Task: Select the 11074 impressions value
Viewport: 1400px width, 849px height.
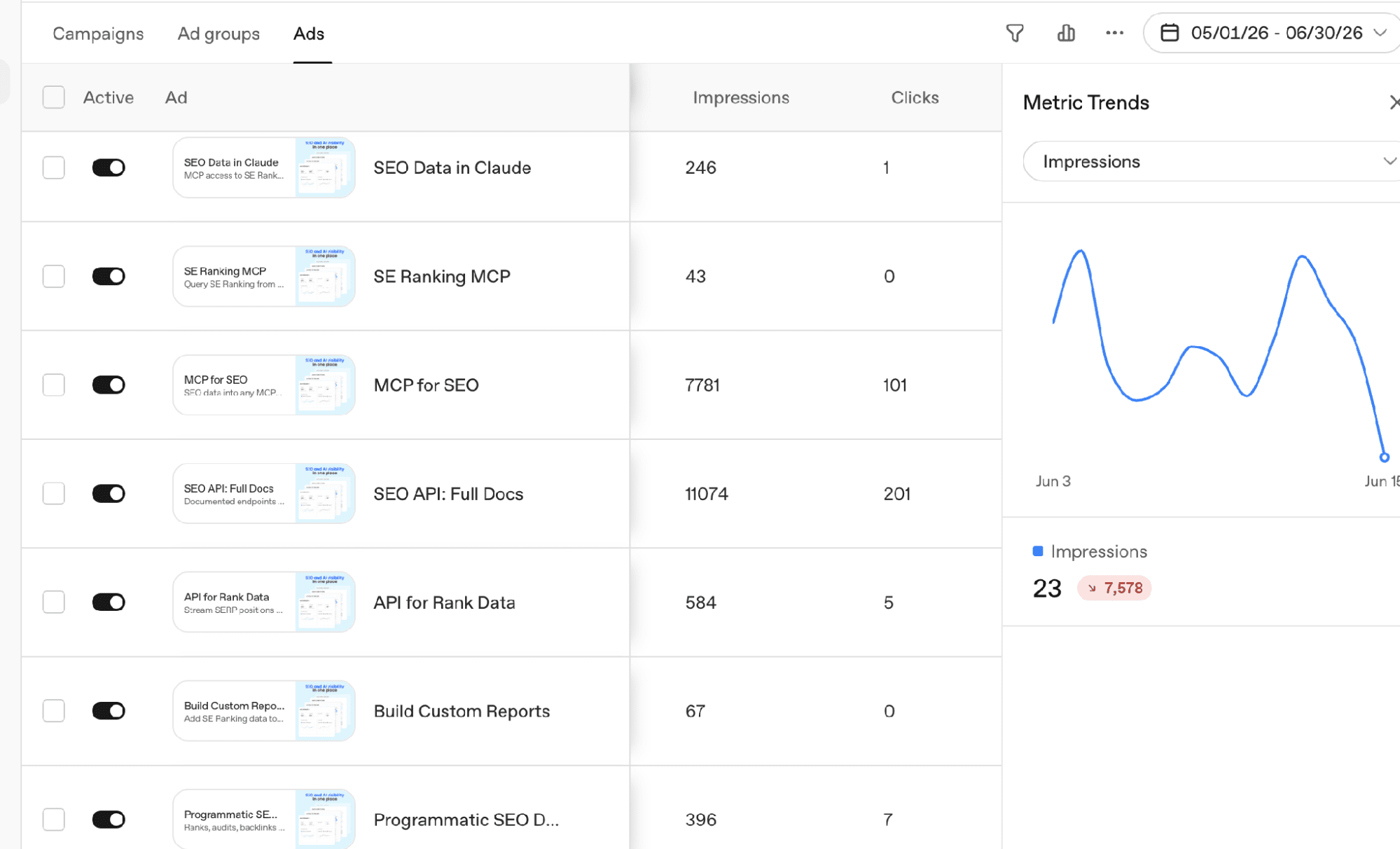Action: (x=707, y=494)
